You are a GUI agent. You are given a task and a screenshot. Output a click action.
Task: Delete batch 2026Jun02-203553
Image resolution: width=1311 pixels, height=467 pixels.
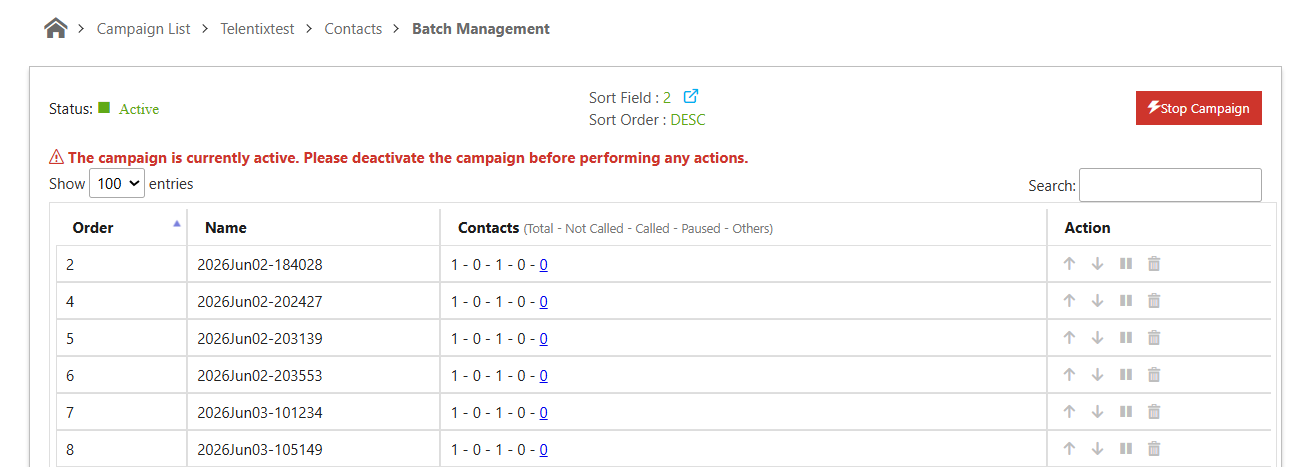pos(1154,375)
